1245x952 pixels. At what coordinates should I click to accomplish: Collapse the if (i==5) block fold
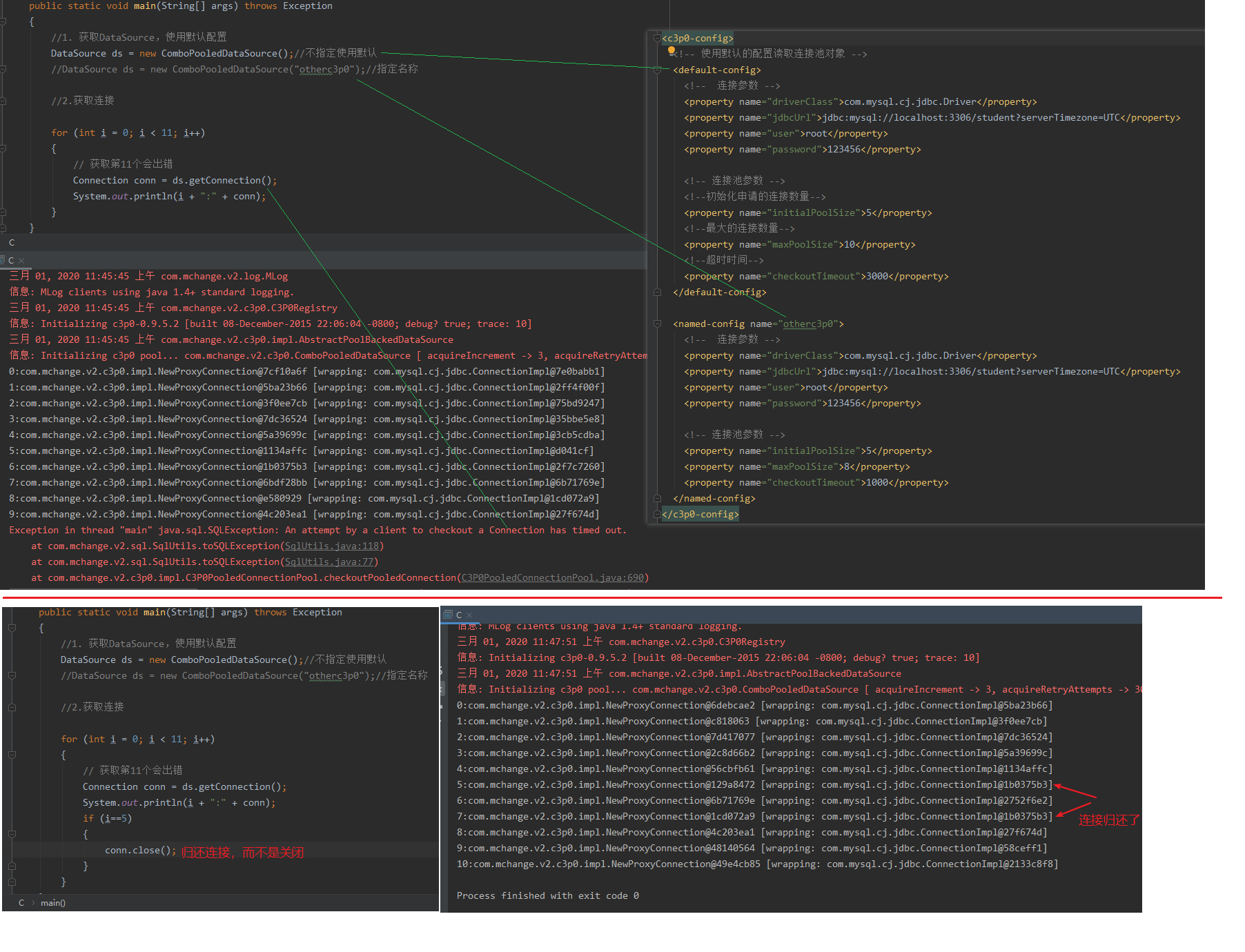pyautogui.click(x=12, y=834)
